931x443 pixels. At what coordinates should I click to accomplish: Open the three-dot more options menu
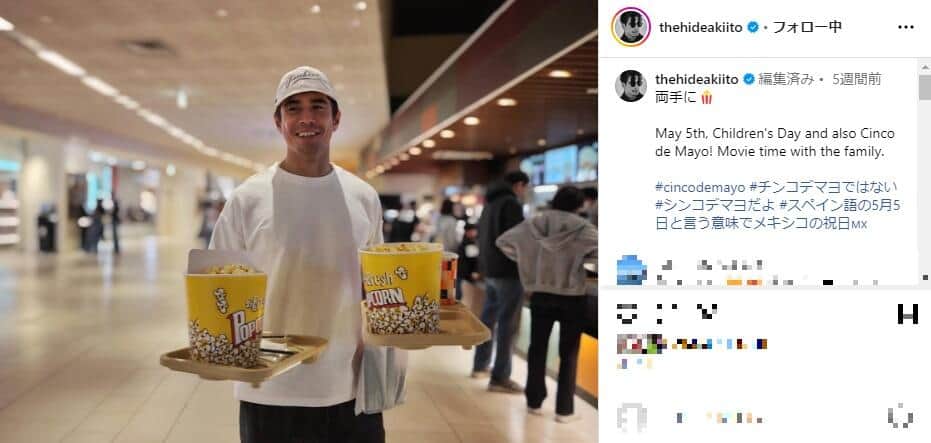coord(905,27)
